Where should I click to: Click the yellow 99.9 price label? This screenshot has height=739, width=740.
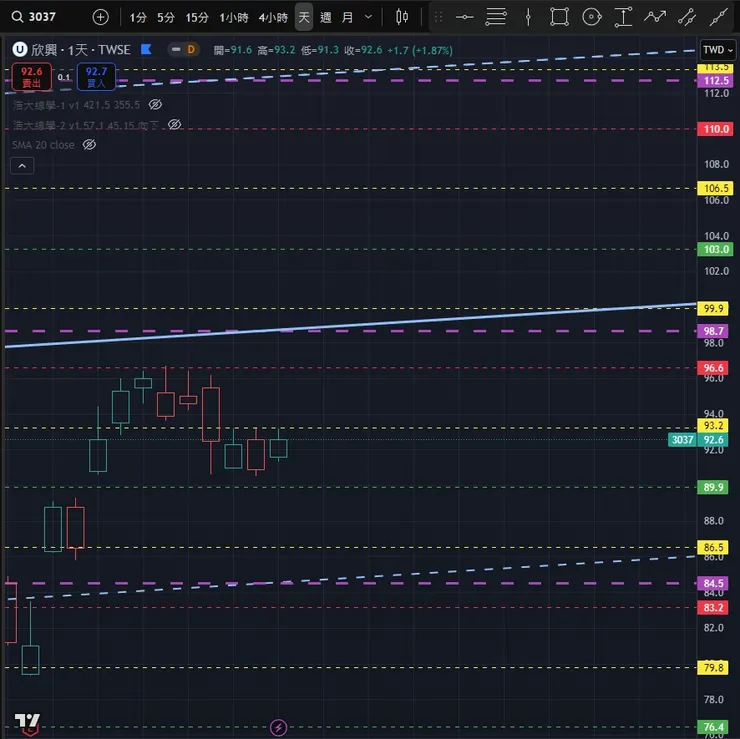713,309
